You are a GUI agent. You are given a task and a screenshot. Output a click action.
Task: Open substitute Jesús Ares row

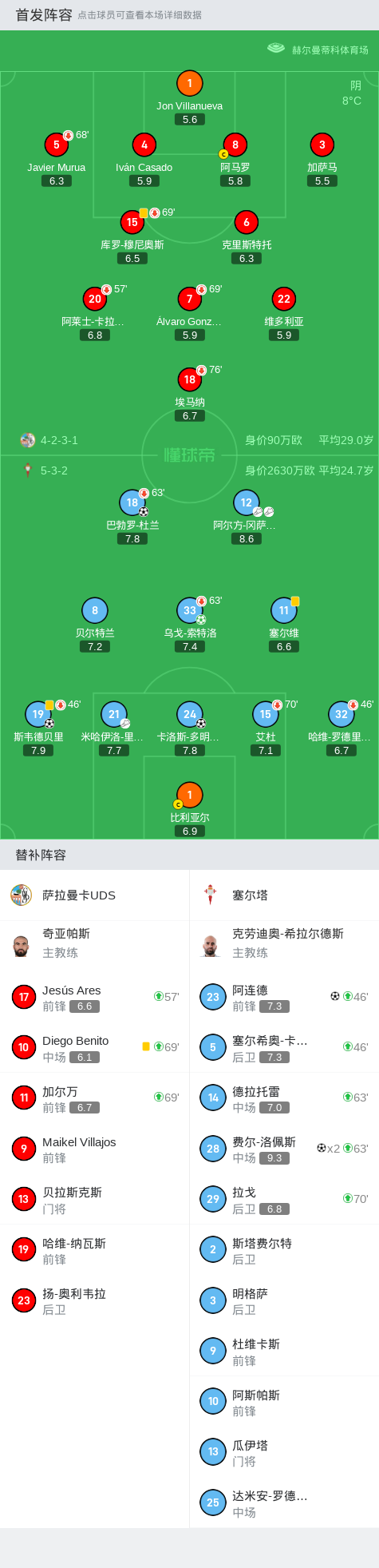click(95, 997)
